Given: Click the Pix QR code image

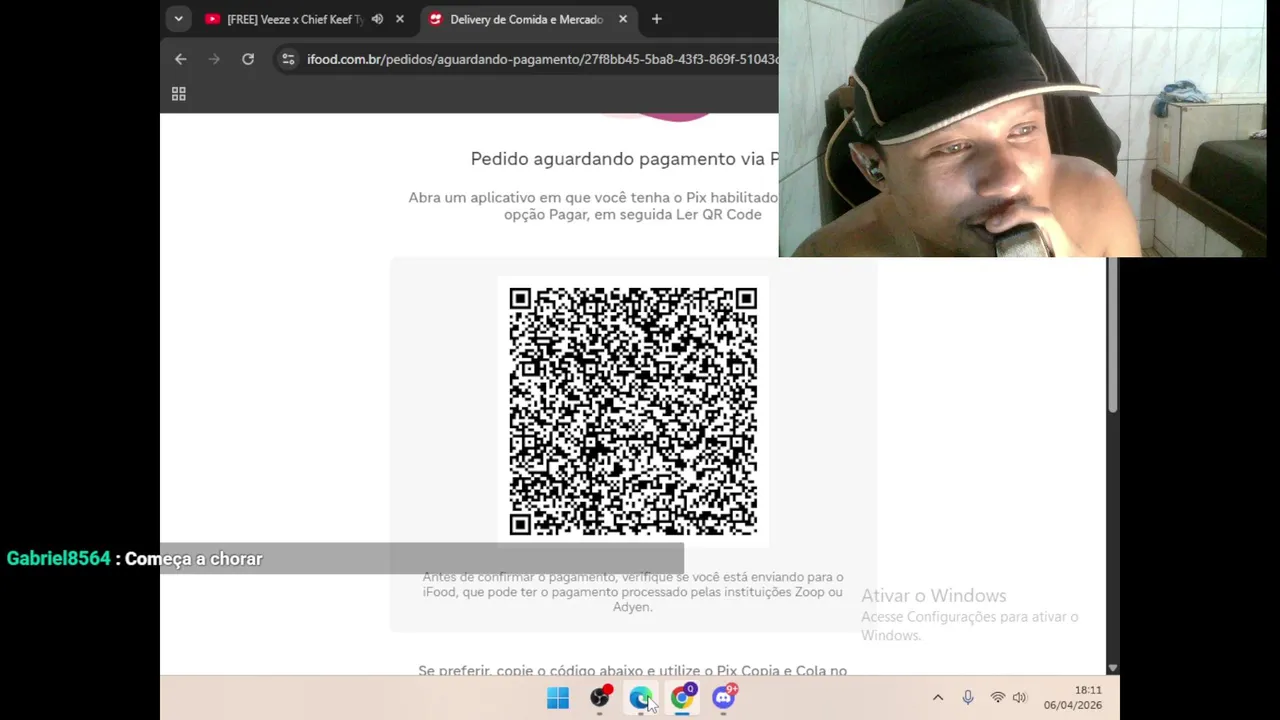Looking at the screenshot, I should pyautogui.click(x=633, y=411).
